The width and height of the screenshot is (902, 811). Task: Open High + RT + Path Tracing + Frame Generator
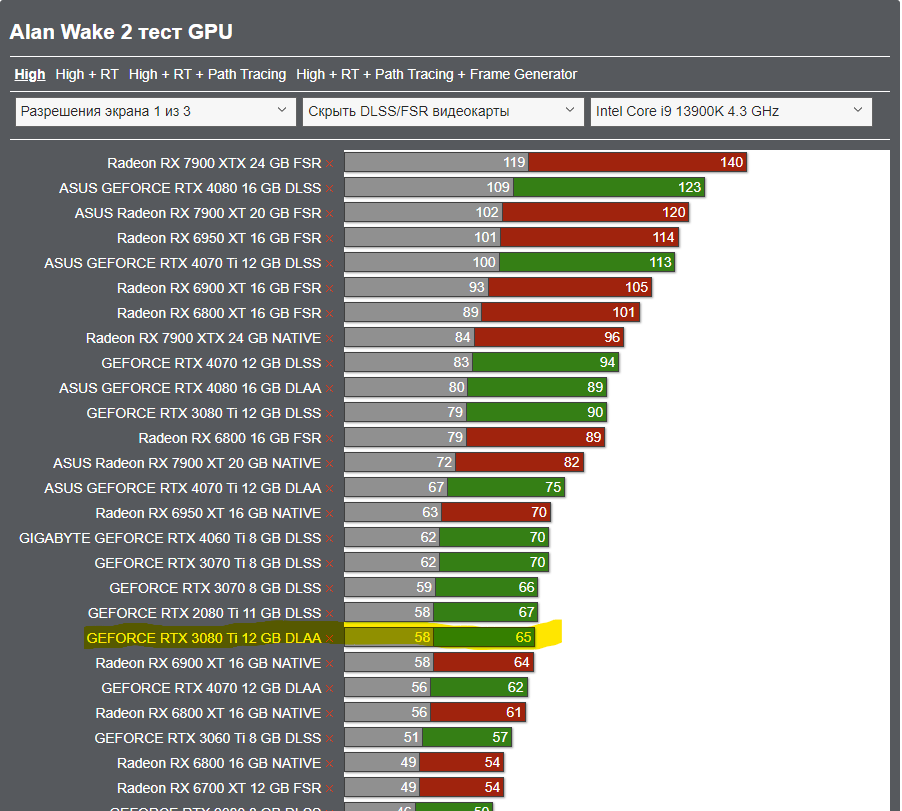[436, 74]
